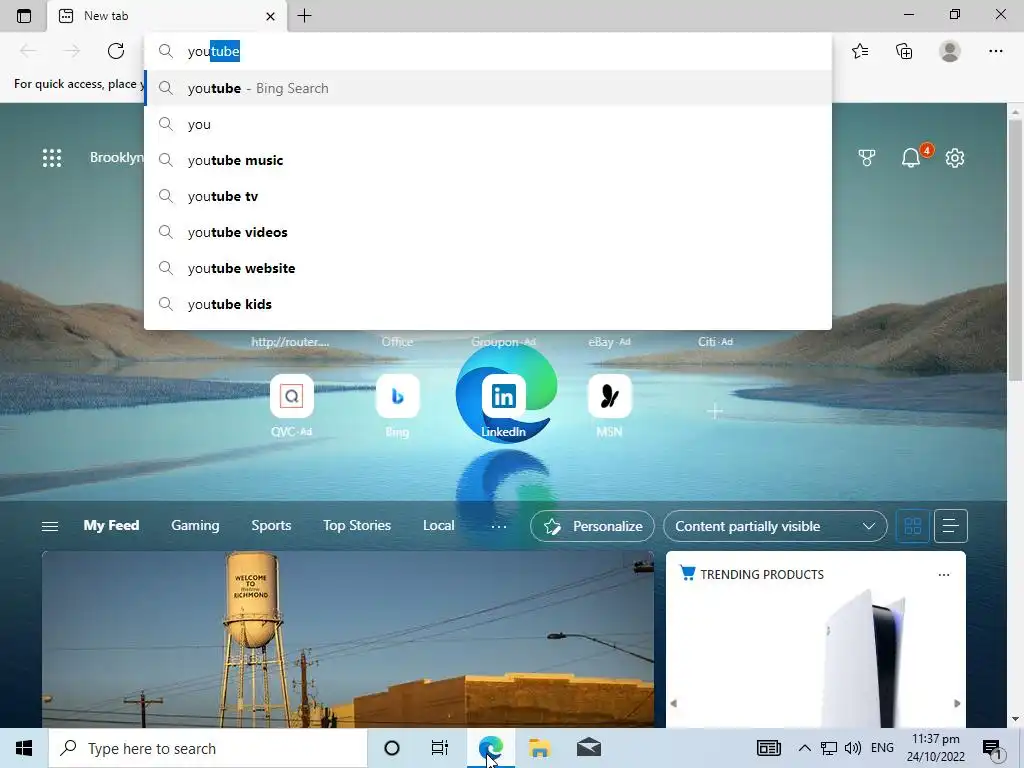Screen dimensions: 1024x768
Task: Open the feed hamburger menu icon
Action: coord(50,526)
